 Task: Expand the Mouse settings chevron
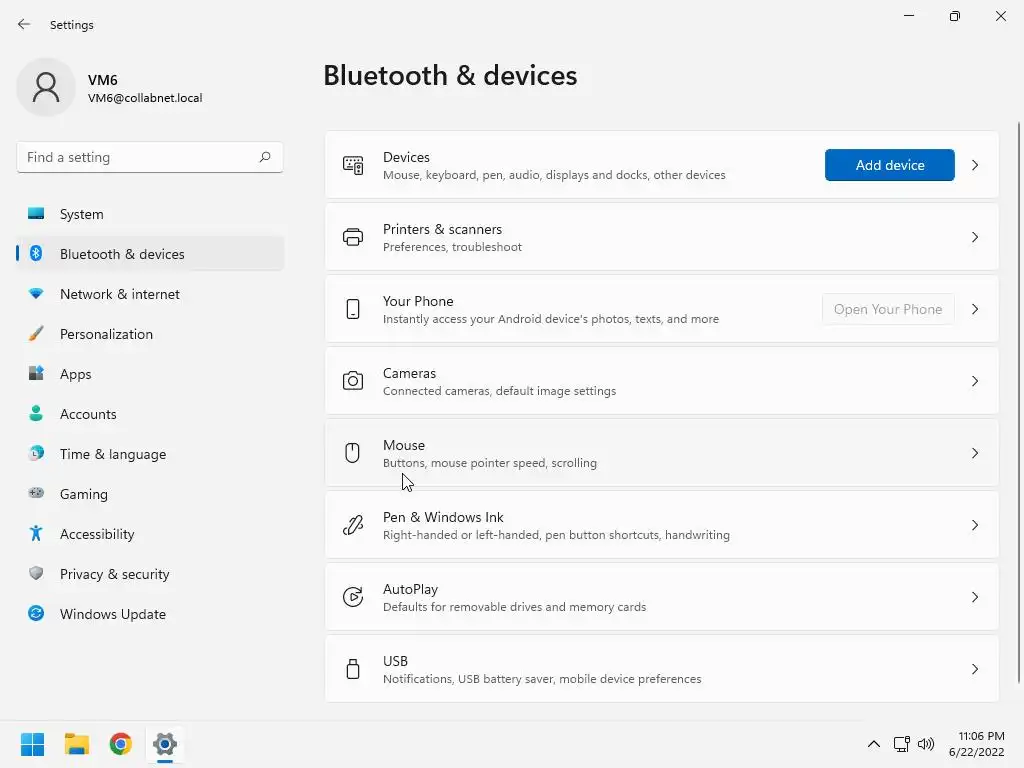(x=975, y=453)
